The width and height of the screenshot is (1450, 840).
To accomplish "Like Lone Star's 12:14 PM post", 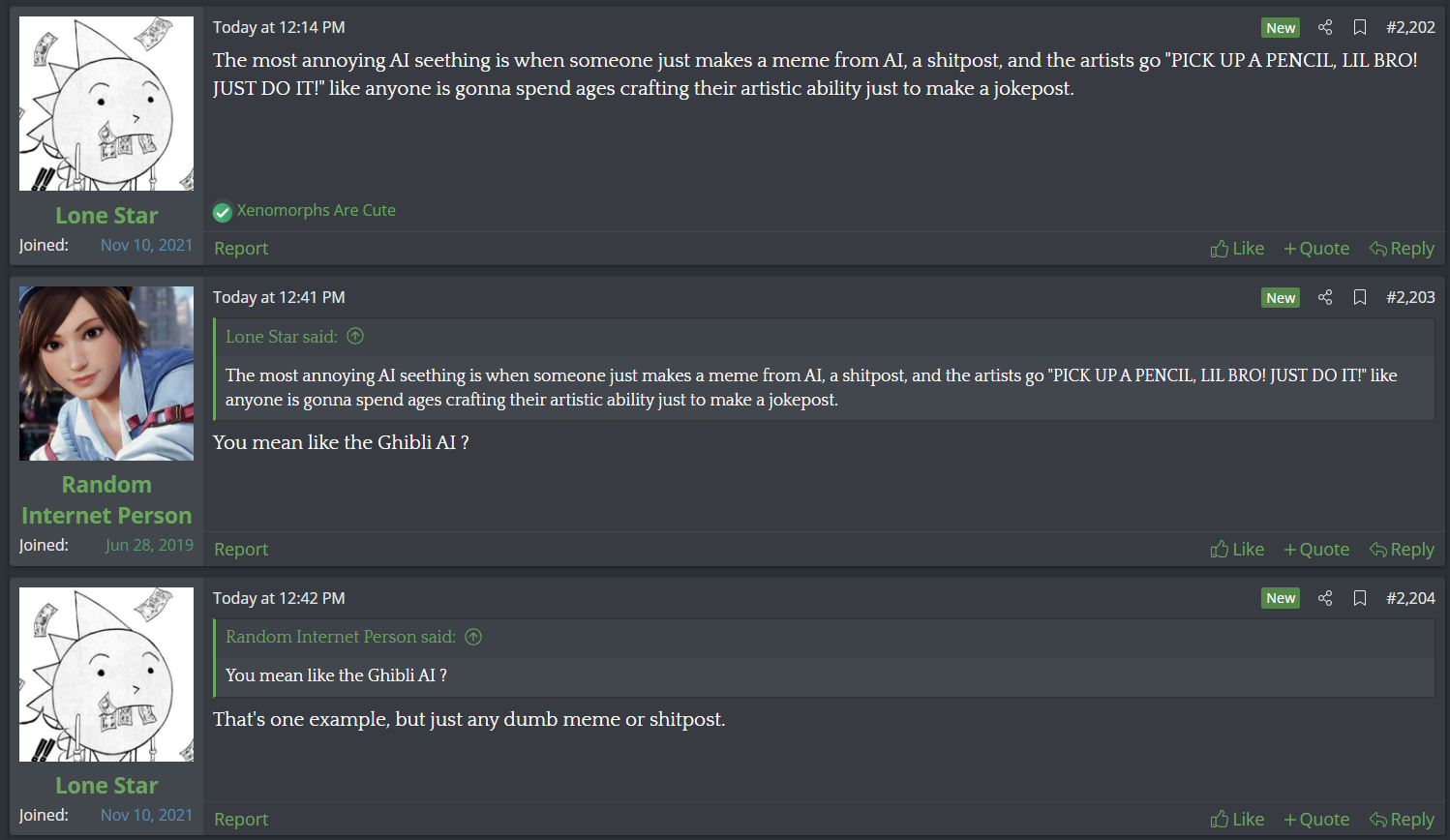I will (1237, 249).
